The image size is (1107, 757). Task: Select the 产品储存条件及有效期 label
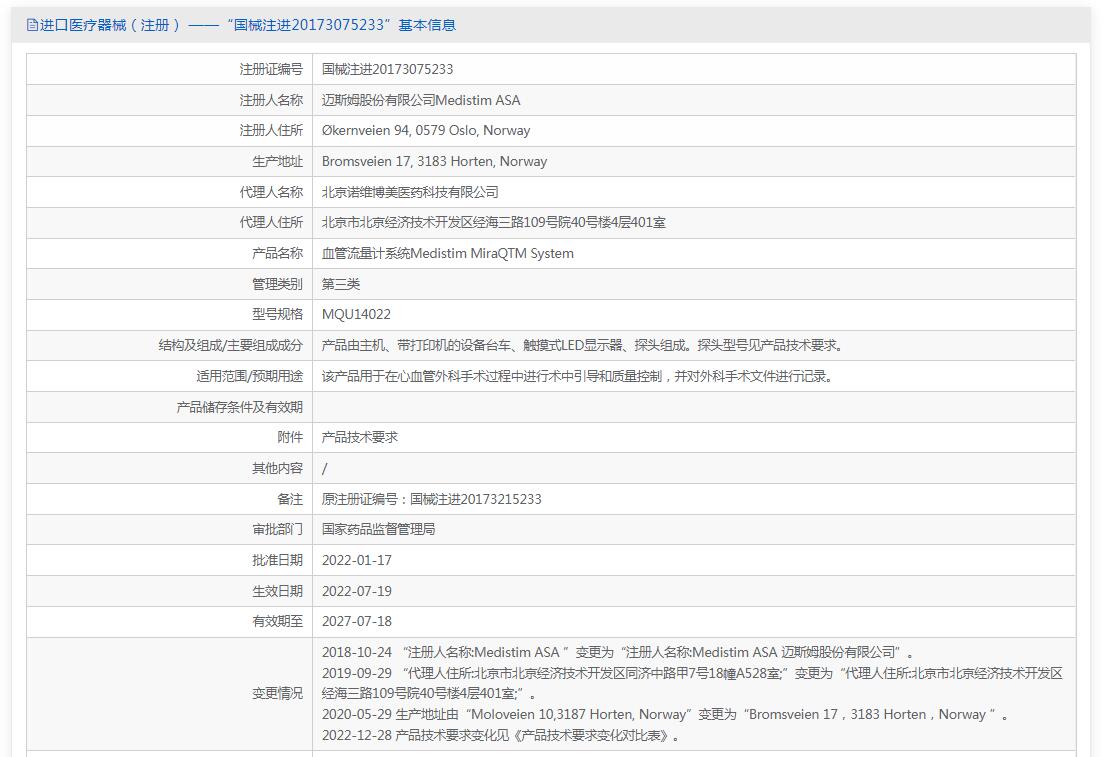[239, 407]
